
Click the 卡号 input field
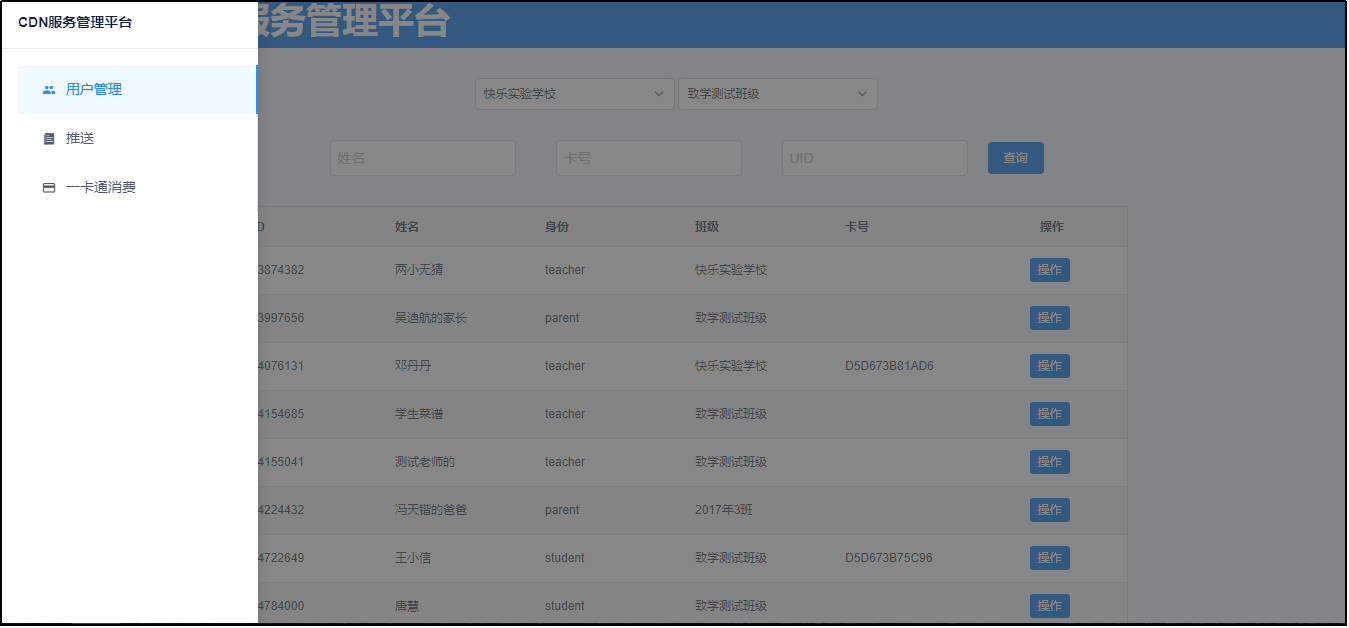(x=648, y=158)
